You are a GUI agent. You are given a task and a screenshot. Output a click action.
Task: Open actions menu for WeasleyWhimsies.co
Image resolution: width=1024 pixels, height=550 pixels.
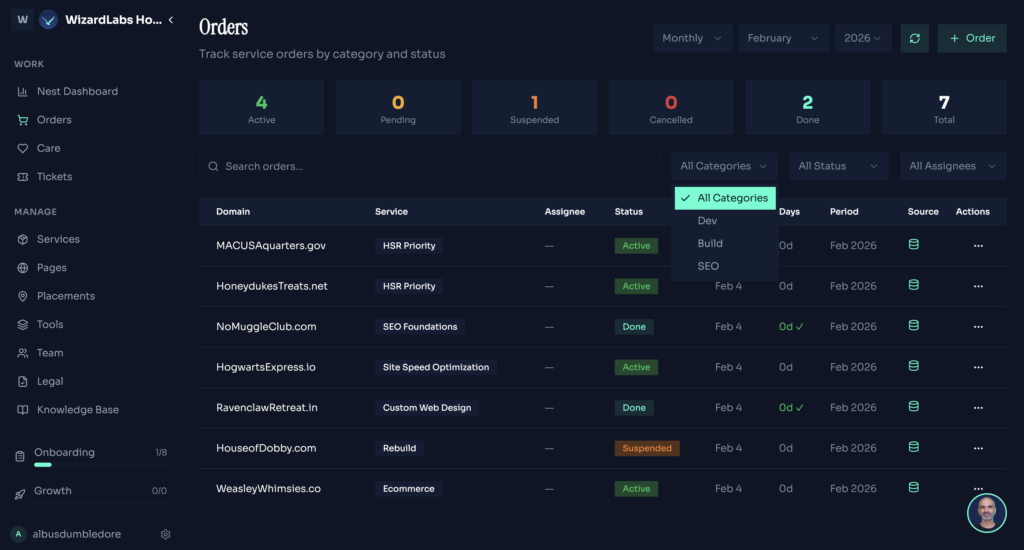(x=977, y=489)
